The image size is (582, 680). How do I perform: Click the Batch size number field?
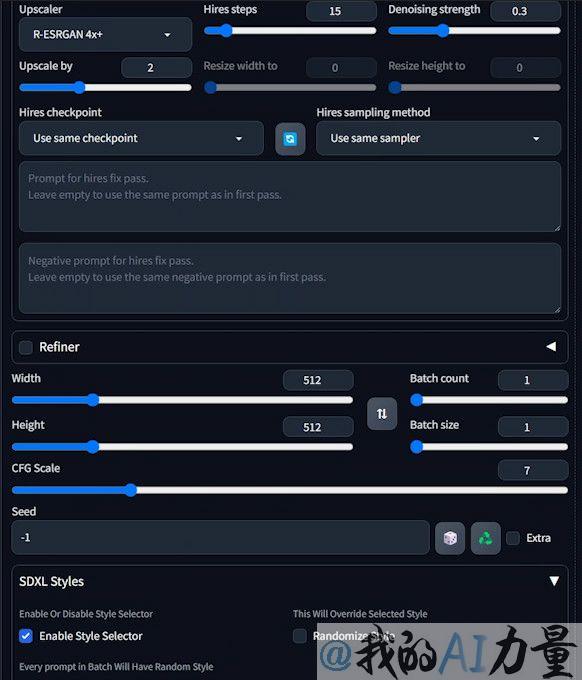pyautogui.click(x=533, y=427)
